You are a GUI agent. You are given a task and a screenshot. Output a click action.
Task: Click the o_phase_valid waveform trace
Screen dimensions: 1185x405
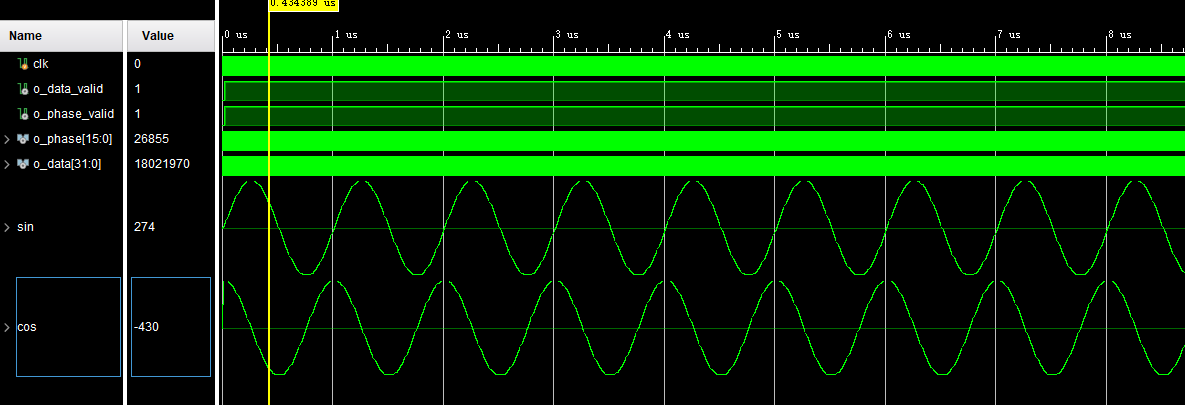point(704,116)
